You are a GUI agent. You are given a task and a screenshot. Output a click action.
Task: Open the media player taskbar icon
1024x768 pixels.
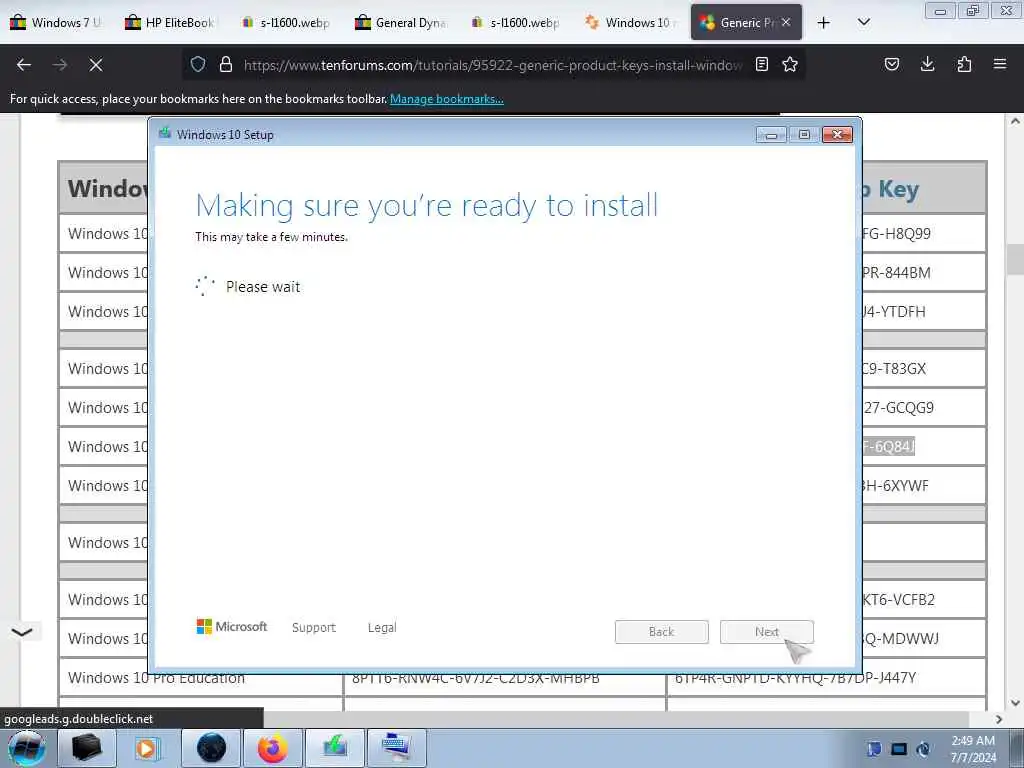point(148,748)
